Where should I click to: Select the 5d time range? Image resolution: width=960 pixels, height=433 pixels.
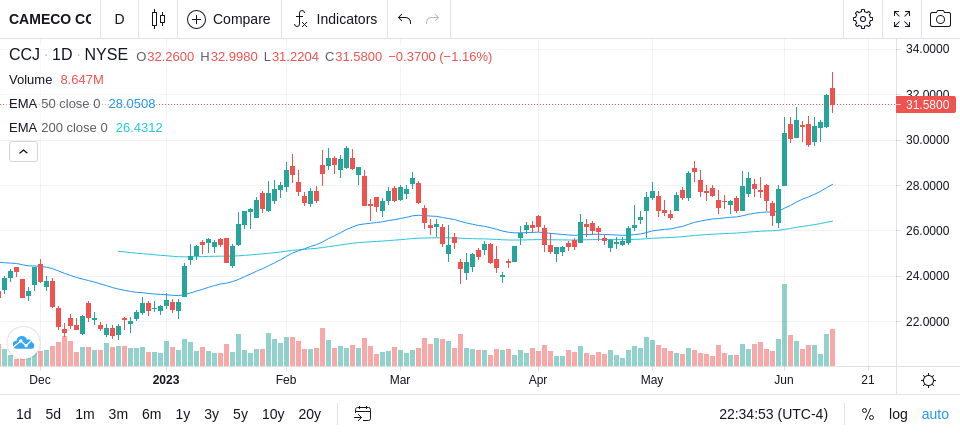tap(53, 414)
